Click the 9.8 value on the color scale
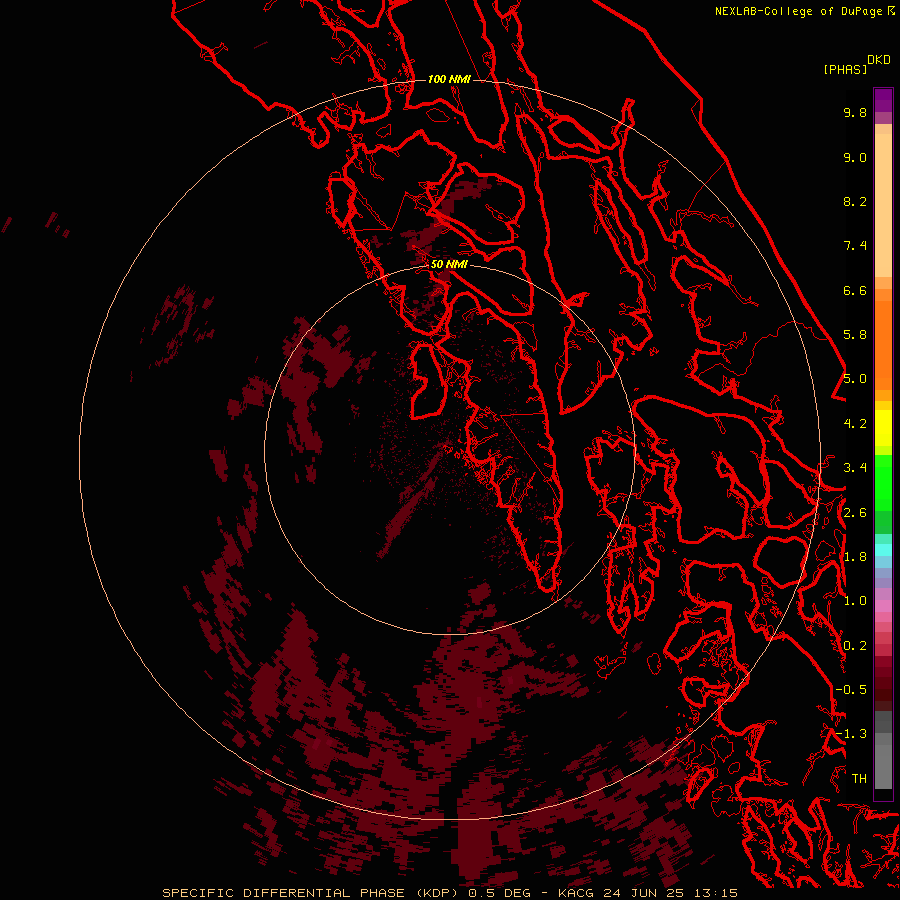The height and width of the screenshot is (900, 900). tap(855, 112)
